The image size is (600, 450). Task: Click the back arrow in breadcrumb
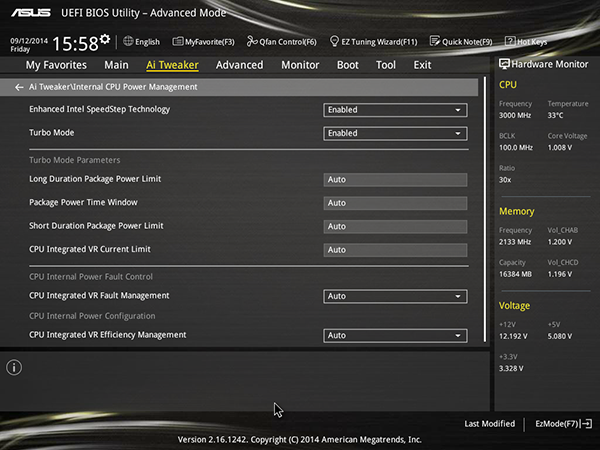(x=19, y=88)
